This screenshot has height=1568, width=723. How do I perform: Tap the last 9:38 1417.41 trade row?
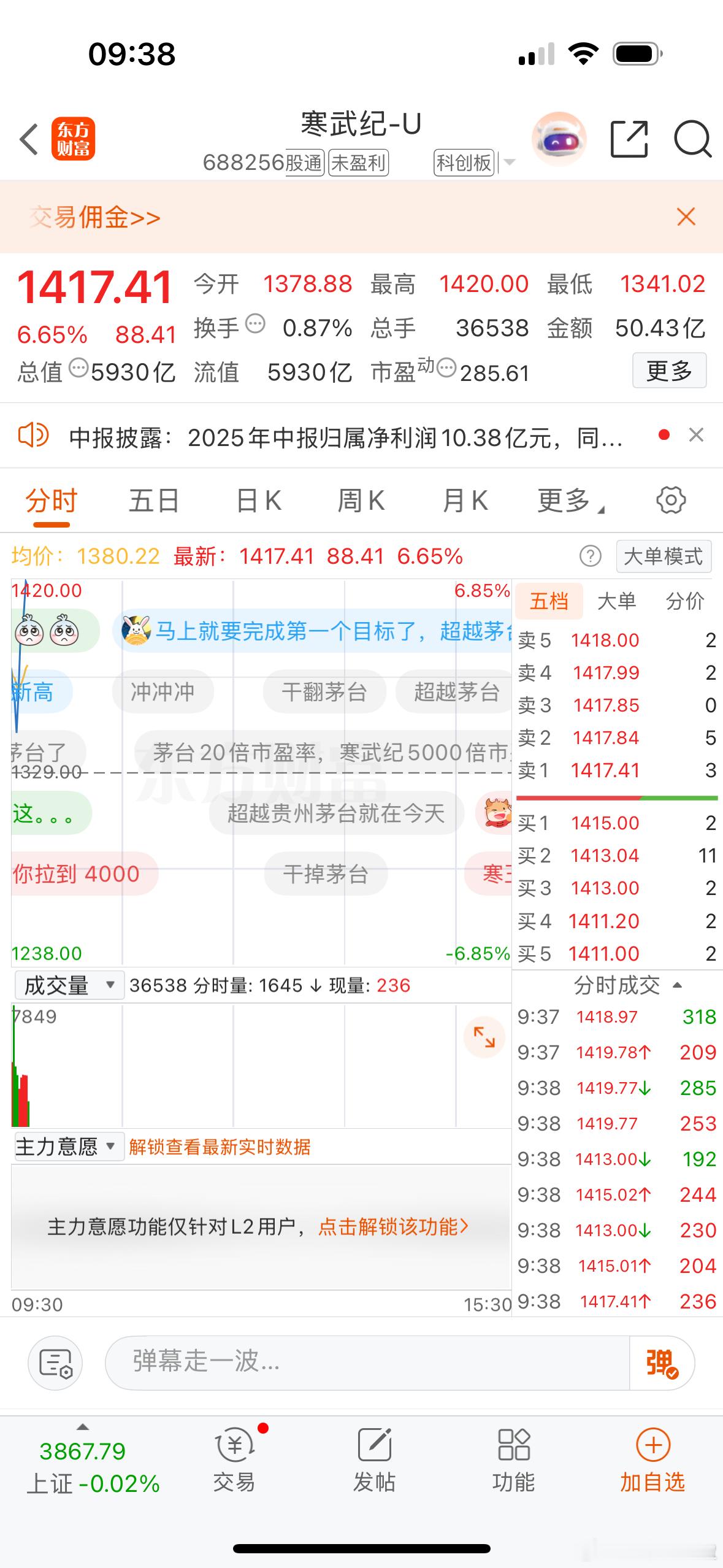[x=617, y=1301]
